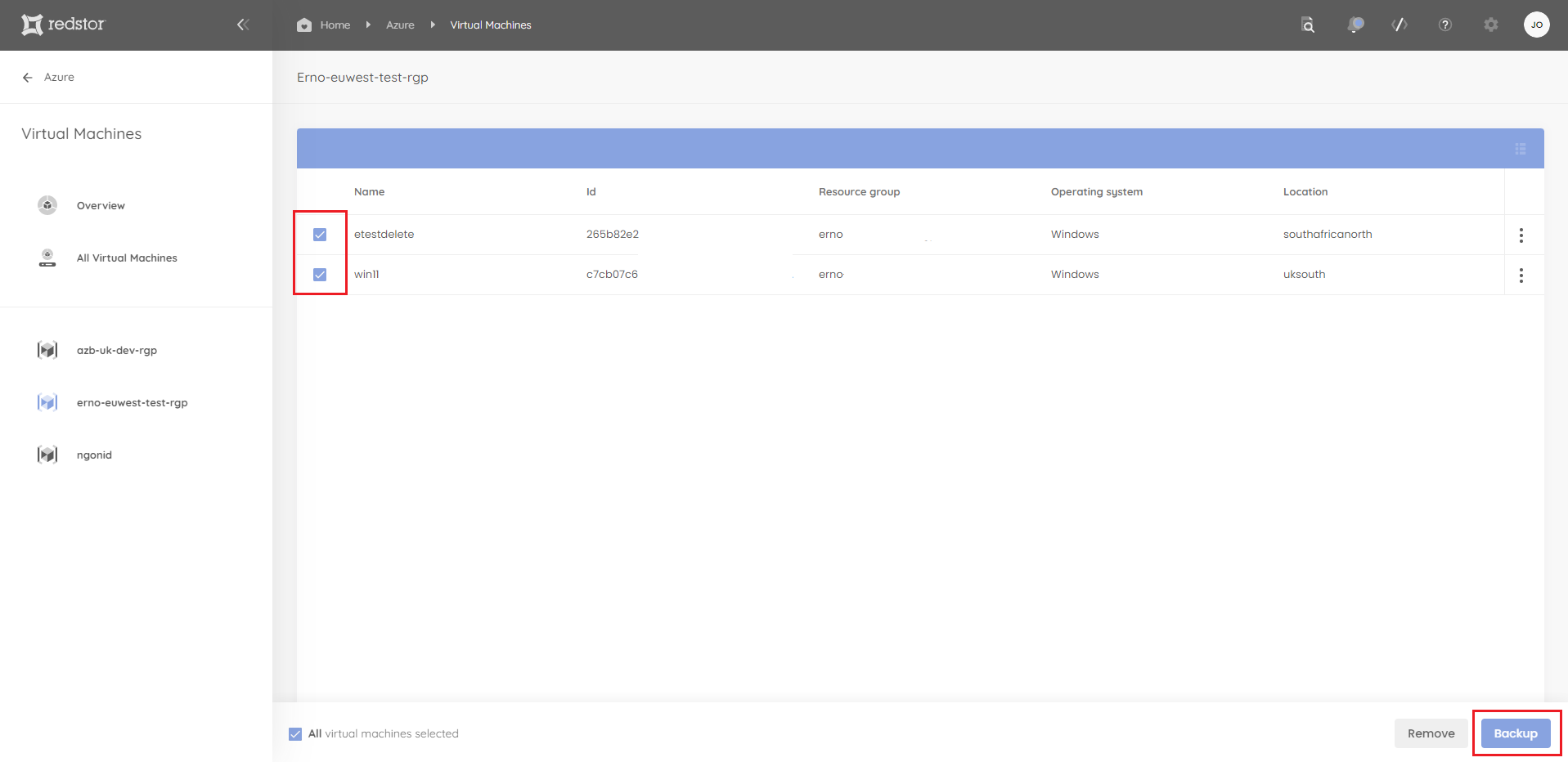Image resolution: width=1568 pixels, height=762 pixels.
Task: Open the JO user avatar menu
Action: click(1537, 25)
